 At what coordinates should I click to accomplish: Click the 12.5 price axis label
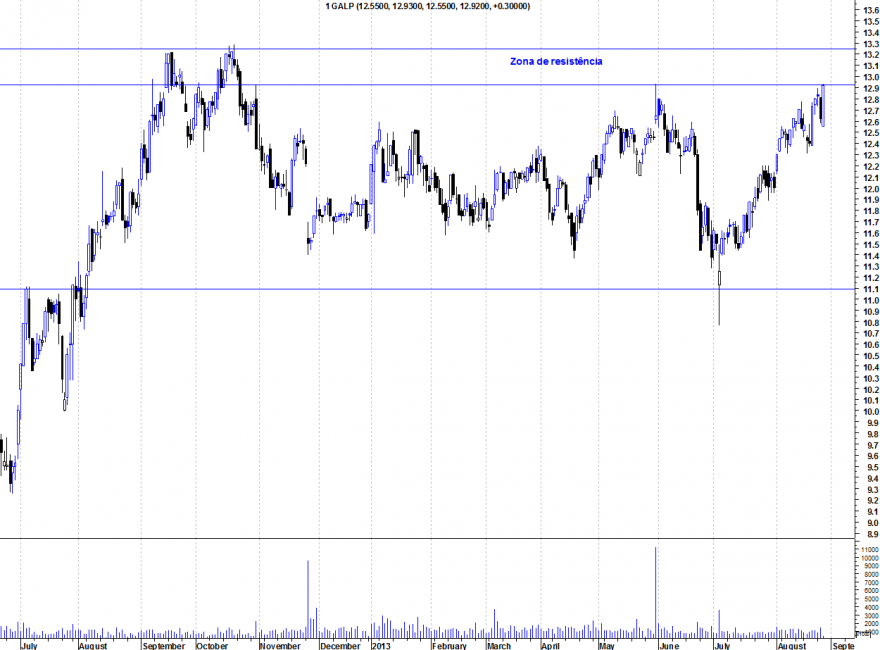871,133
